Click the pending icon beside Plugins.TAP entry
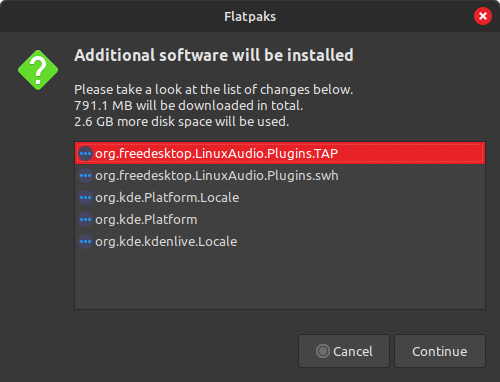500x382 pixels. (x=85, y=154)
